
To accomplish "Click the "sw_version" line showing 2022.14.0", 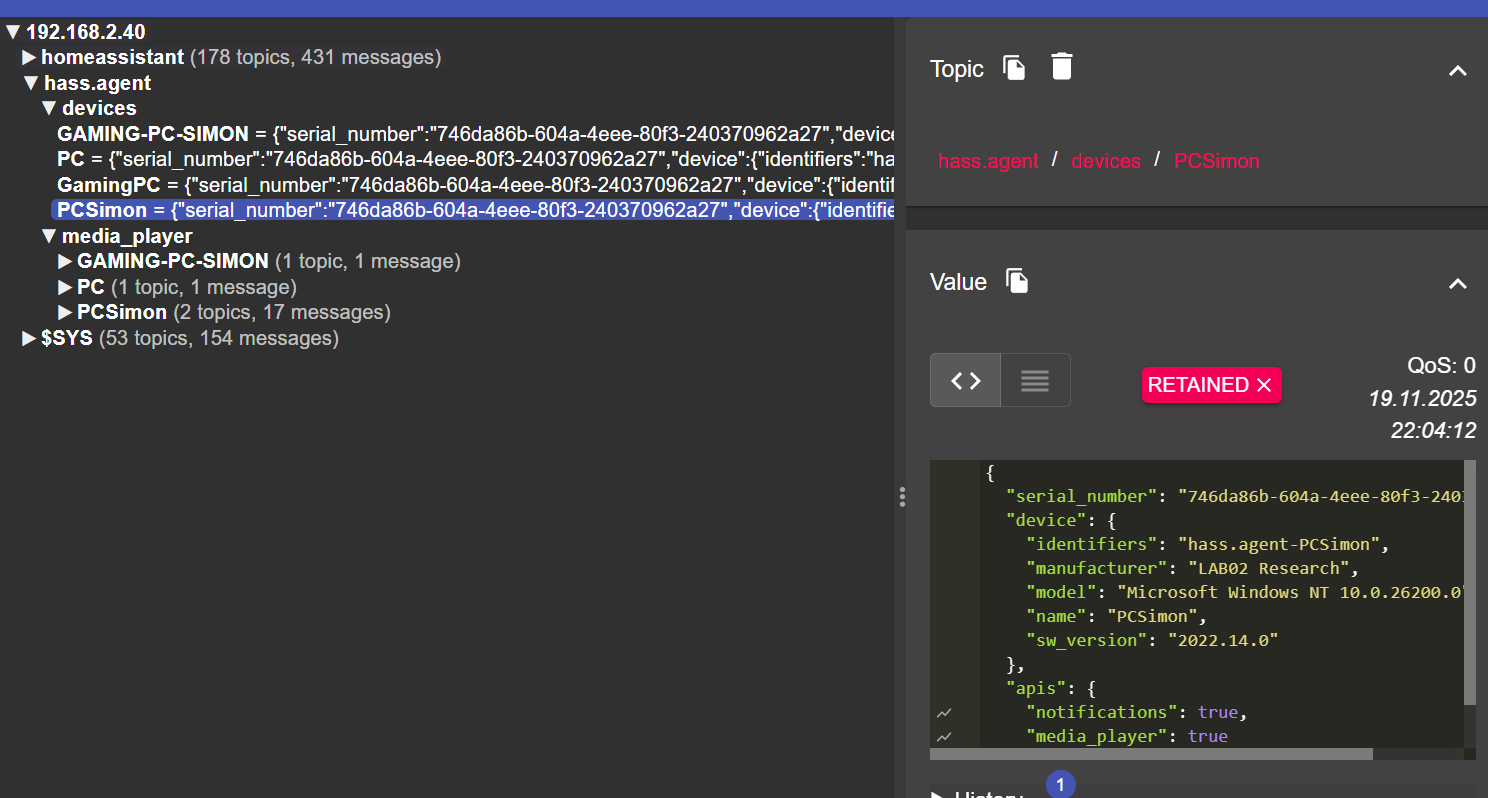I will (x=1152, y=640).
